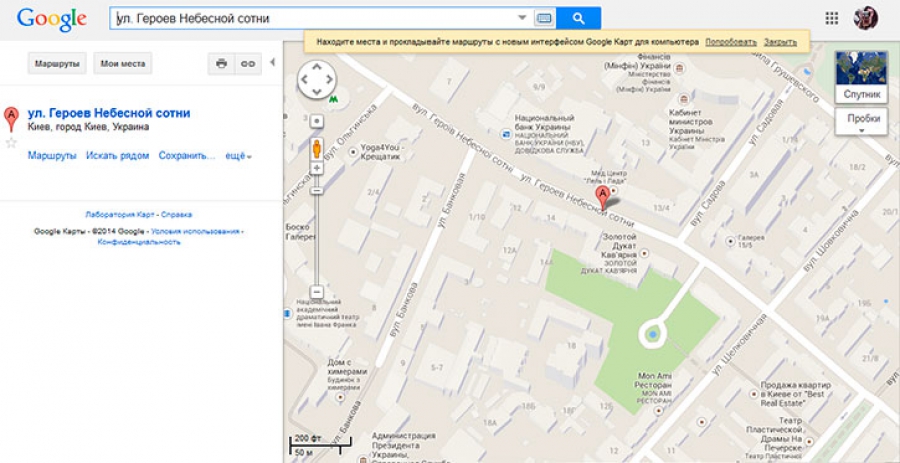Click the вул. Шовковична street label

(831, 241)
